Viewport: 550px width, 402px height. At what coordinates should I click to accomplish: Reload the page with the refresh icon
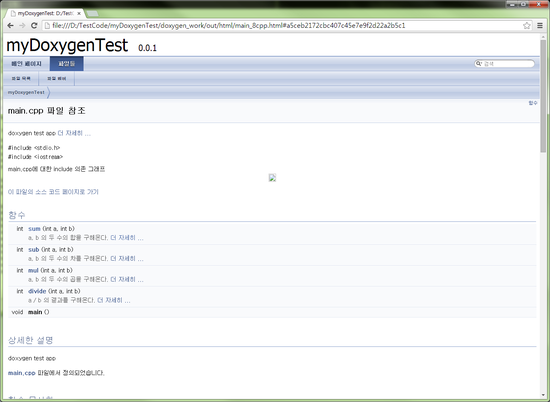point(34,26)
